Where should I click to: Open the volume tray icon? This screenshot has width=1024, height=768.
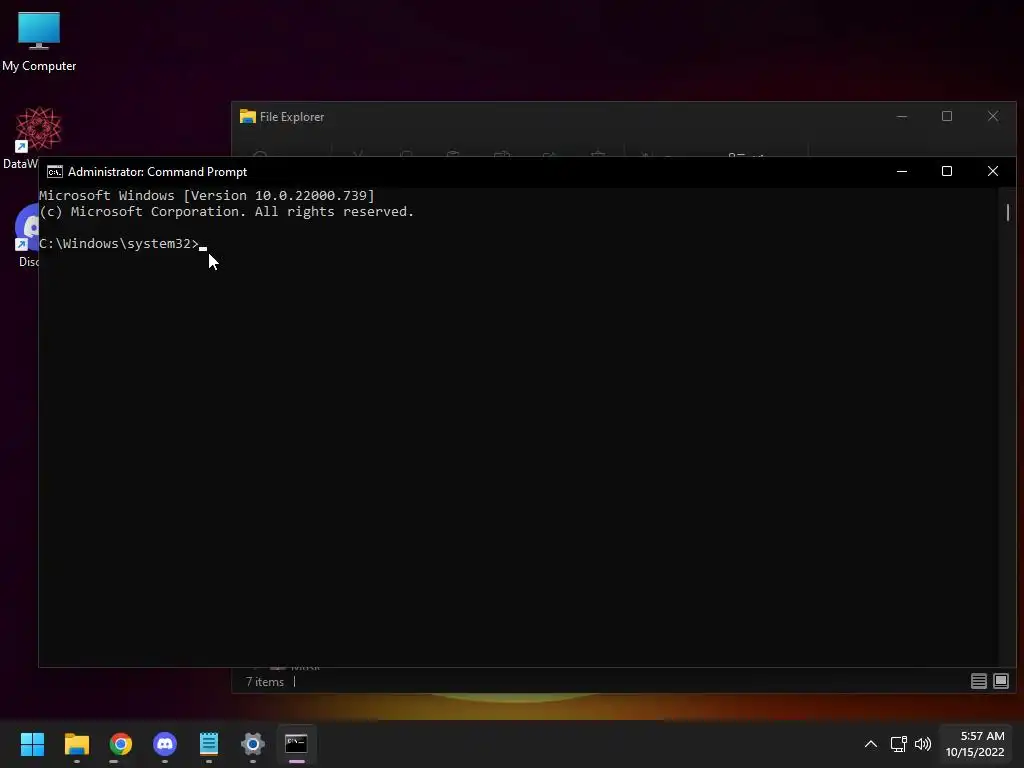[923, 744]
